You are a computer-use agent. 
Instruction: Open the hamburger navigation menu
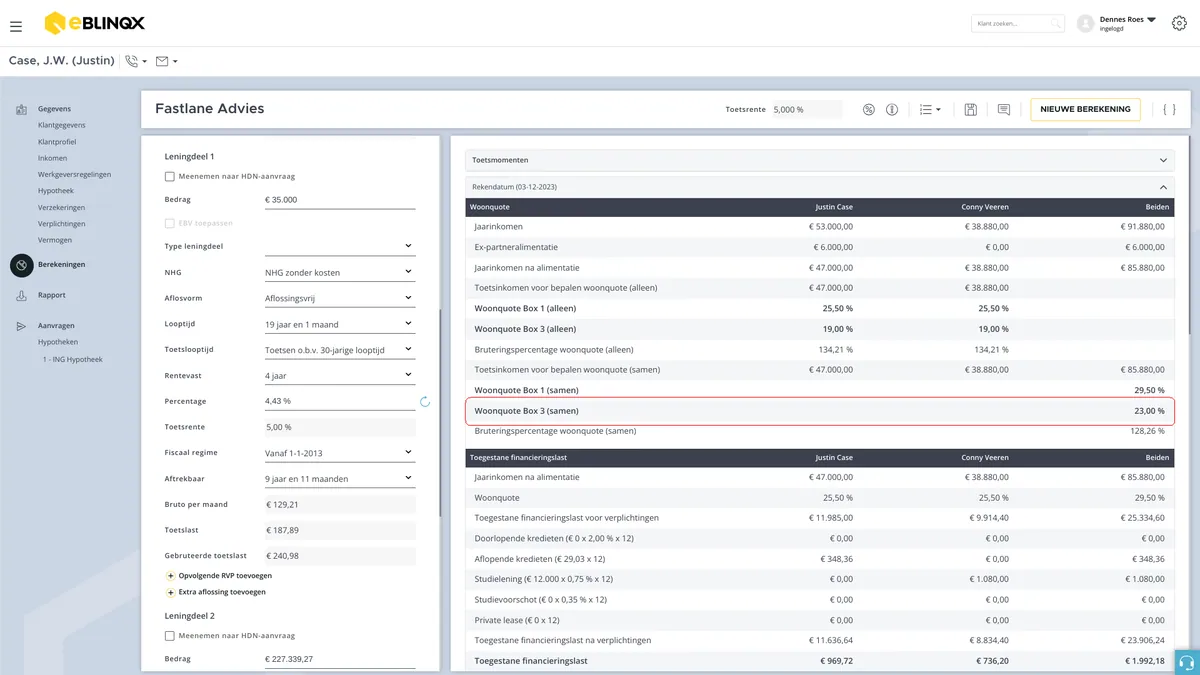click(16, 25)
